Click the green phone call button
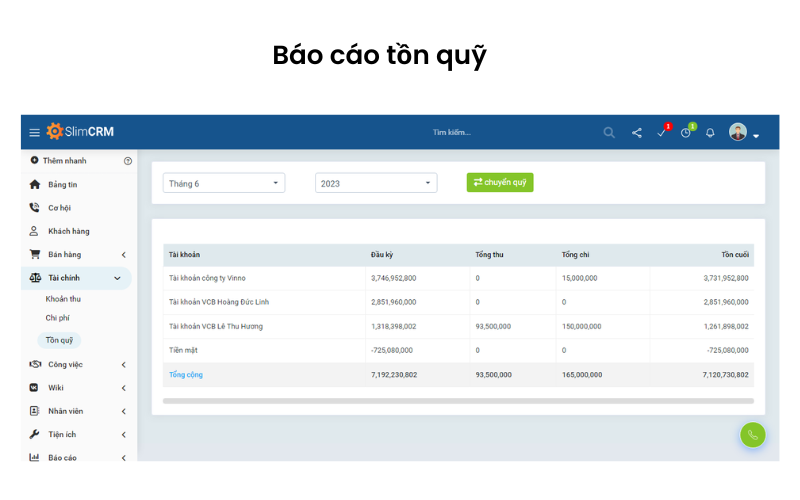This screenshot has height=500, width=800. tap(753, 435)
